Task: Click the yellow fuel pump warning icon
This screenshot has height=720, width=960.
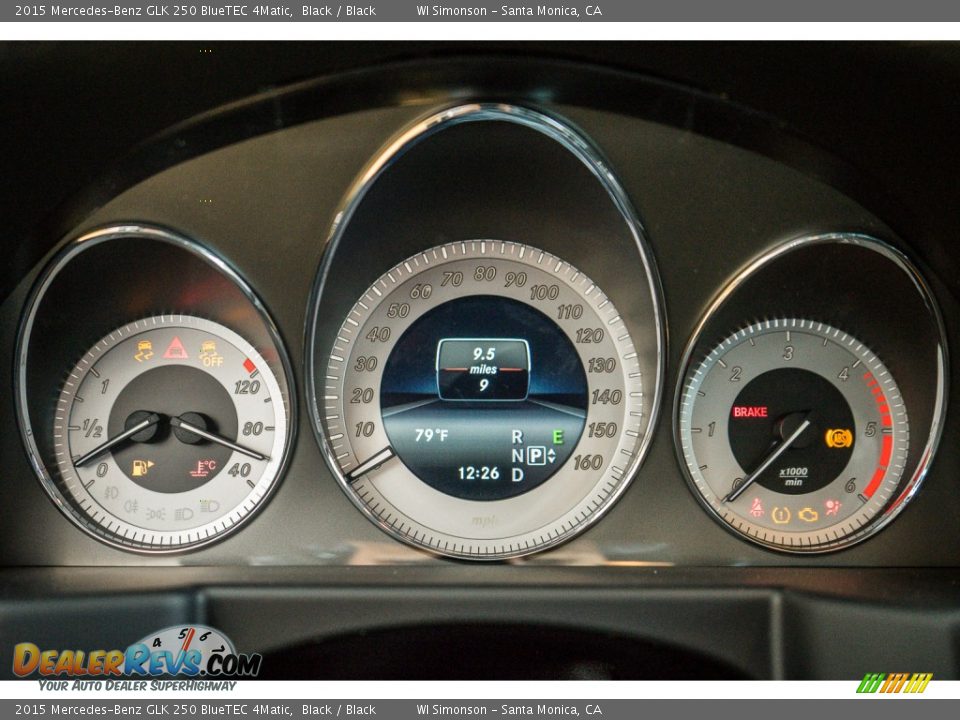Action: [142, 467]
